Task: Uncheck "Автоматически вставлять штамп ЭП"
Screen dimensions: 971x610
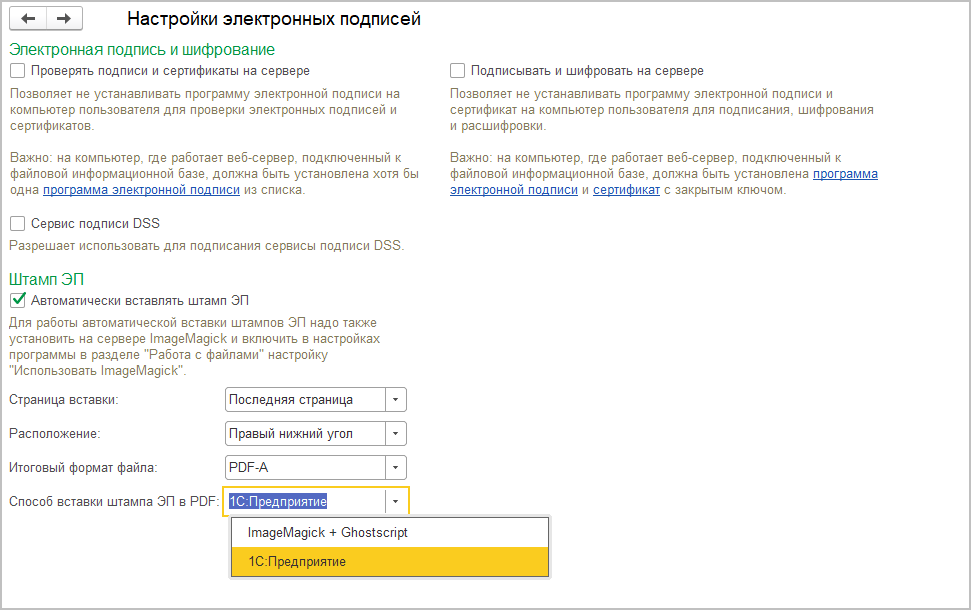Action: coord(17,300)
